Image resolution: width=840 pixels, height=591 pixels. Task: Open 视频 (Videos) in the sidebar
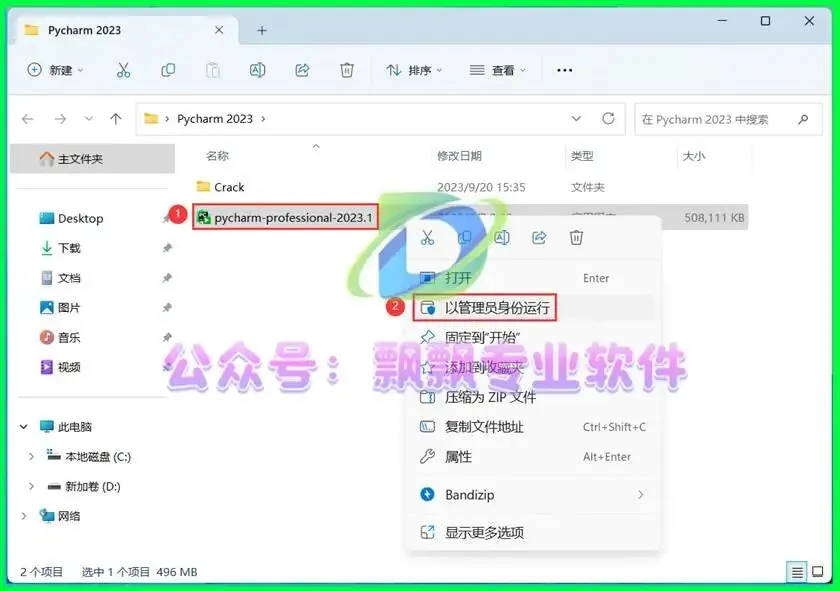pyautogui.click(x=69, y=367)
